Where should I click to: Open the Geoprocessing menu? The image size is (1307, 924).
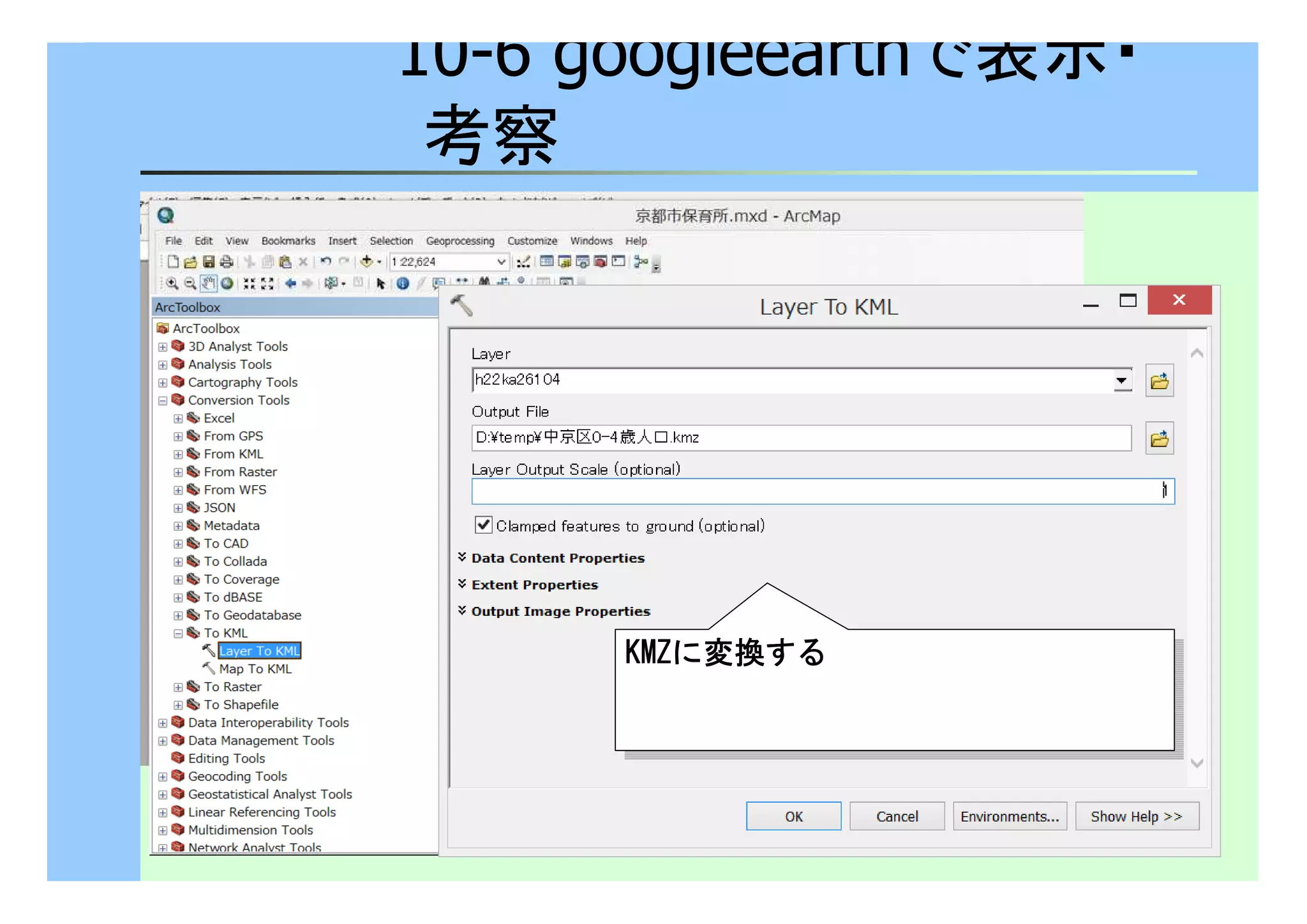point(460,241)
